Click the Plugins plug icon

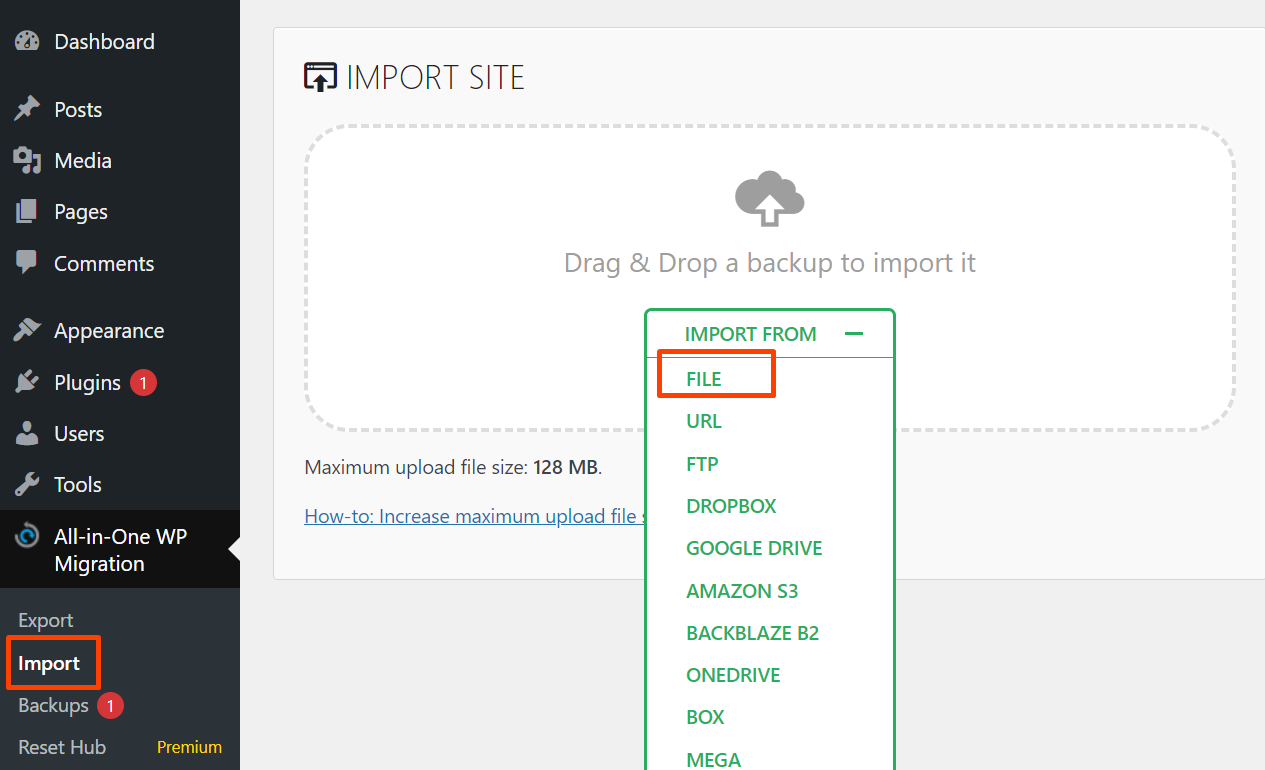[x=27, y=382]
